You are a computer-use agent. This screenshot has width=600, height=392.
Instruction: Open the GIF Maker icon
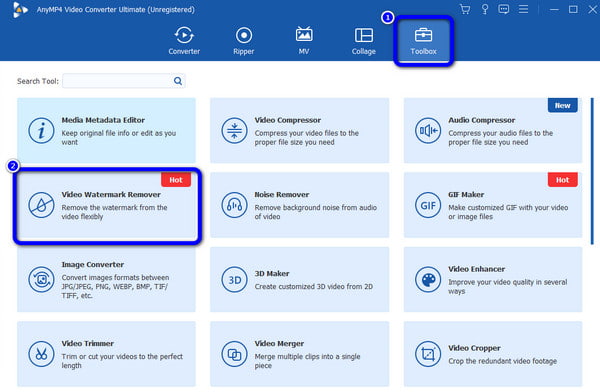point(428,205)
